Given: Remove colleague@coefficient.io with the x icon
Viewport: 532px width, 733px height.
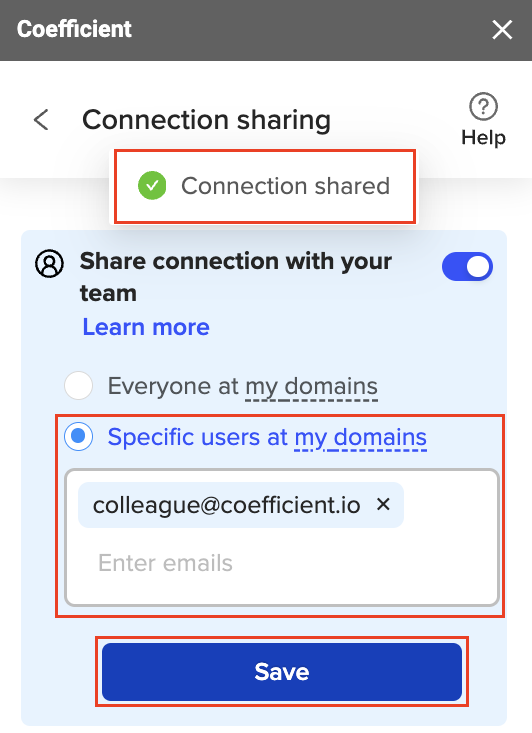Looking at the screenshot, I should click(383, 504).
